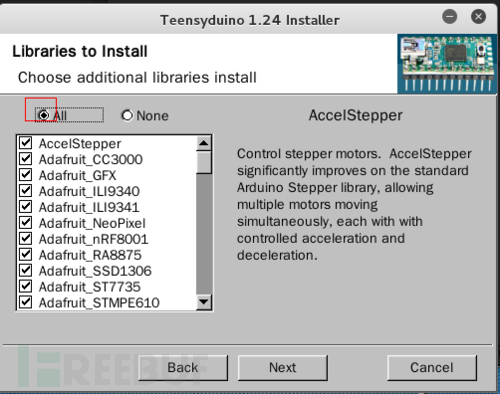
Task: Click the library list scrollbar thumb
Action: click(x=204, y=162)
